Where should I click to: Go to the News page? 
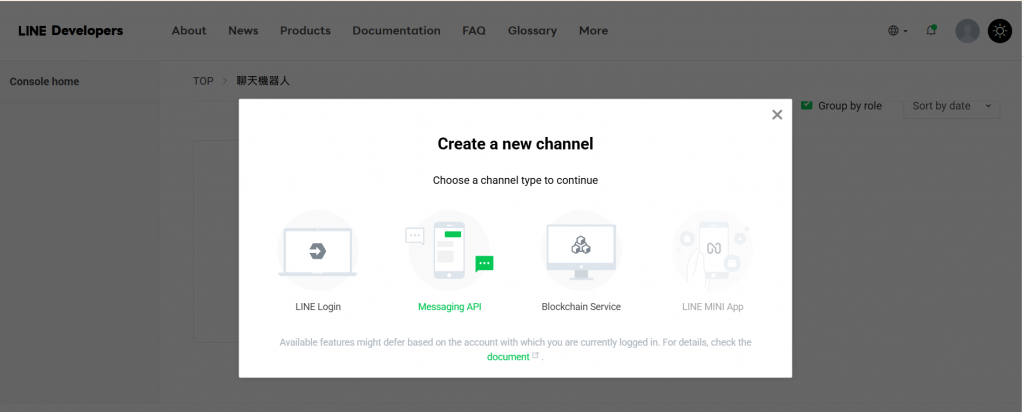pyautogui.click(x=243, y=31)
